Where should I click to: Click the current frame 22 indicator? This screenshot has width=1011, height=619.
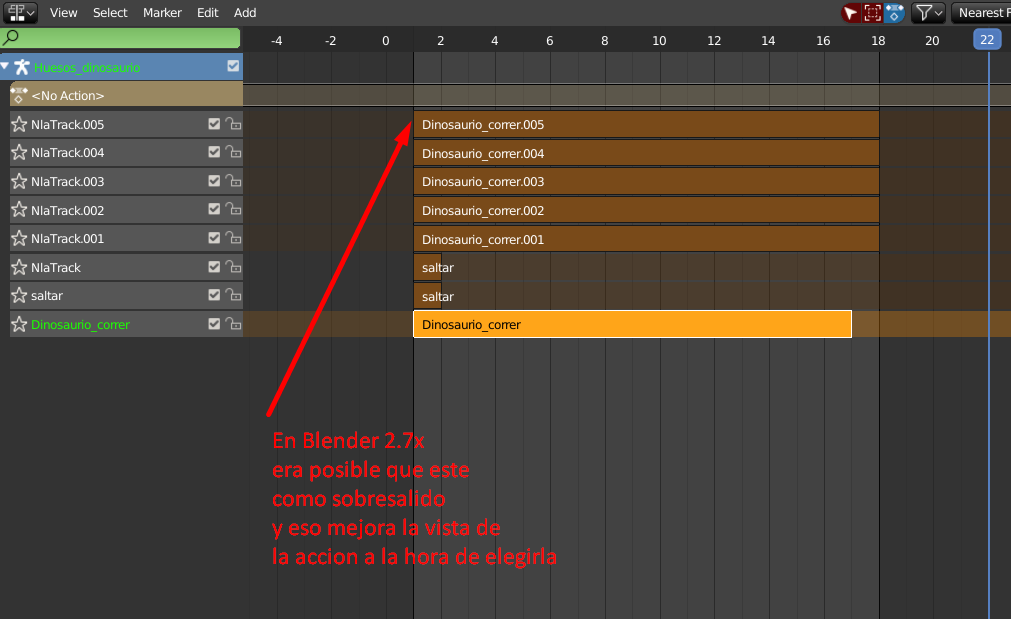[x=987, y=40]
